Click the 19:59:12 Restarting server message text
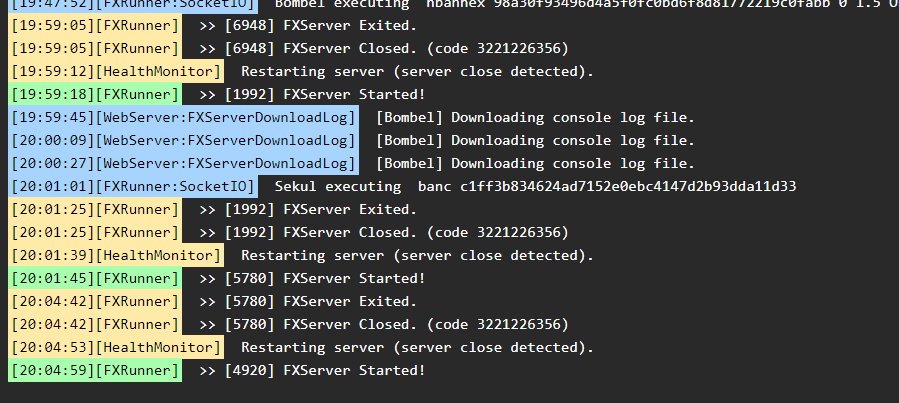899x403 pixels. (x=417, y=72)
